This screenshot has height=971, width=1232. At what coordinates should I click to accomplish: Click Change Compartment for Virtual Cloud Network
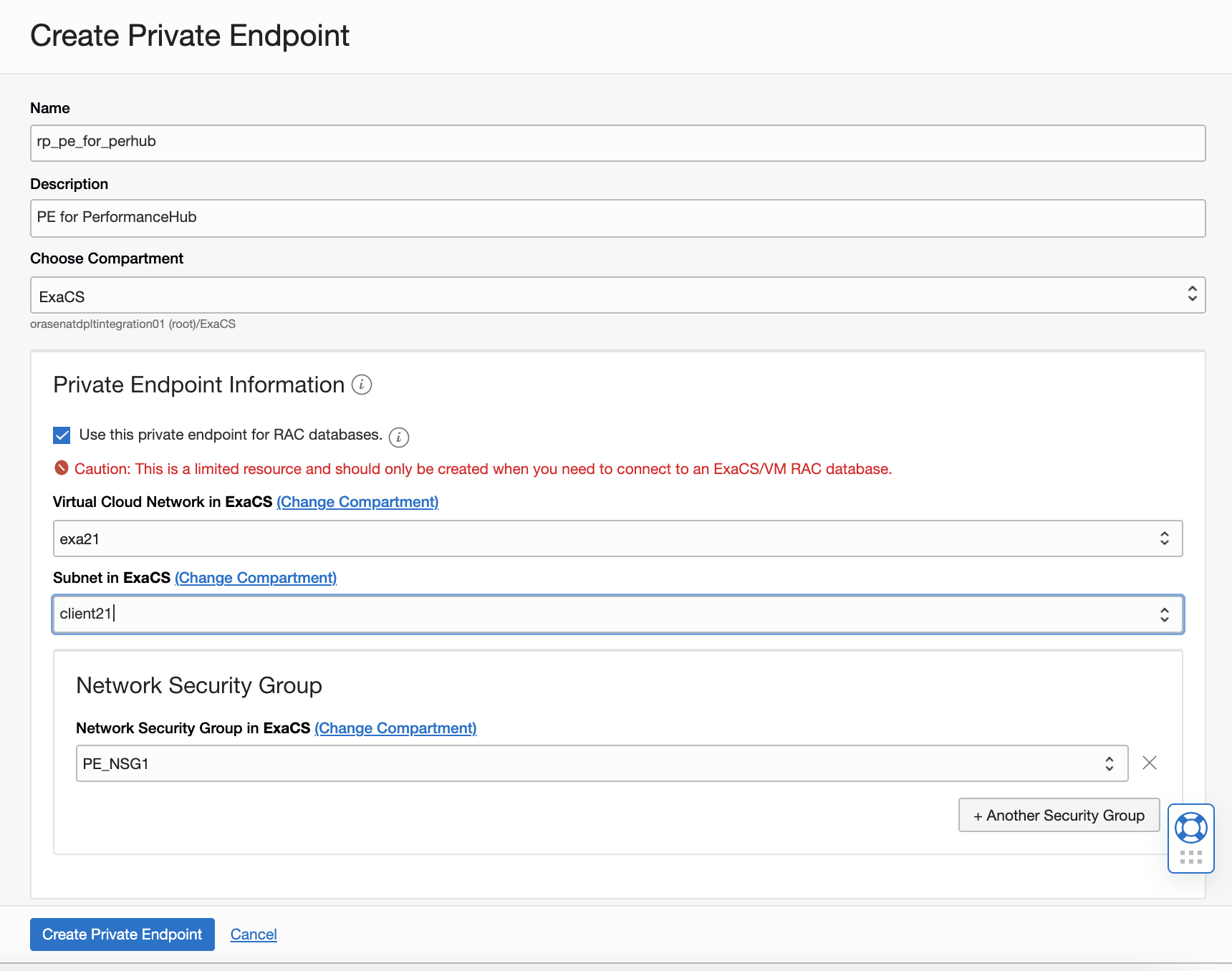(x=357, y=502)
